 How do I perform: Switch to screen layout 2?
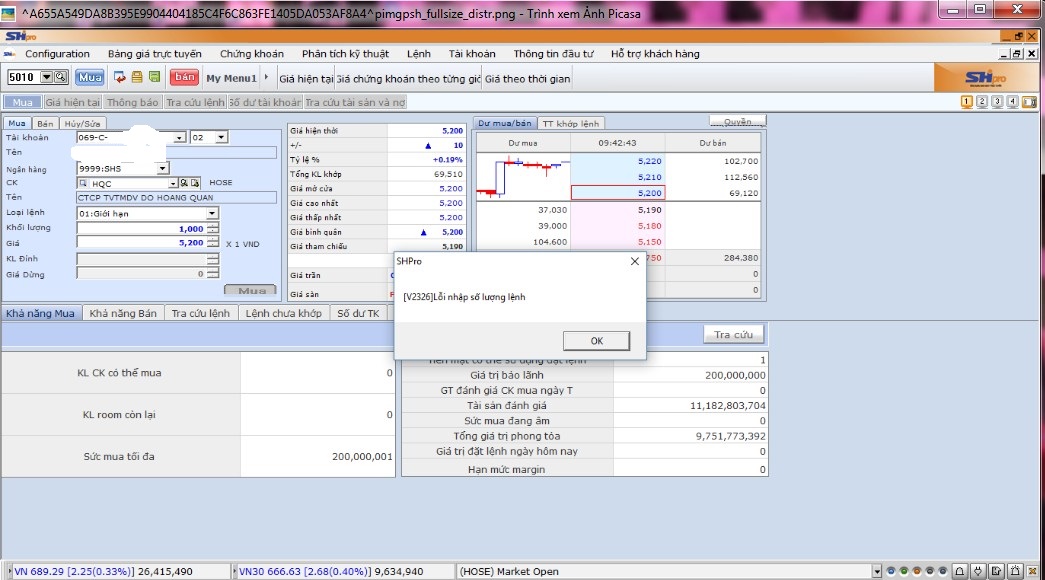click(982, 101)
